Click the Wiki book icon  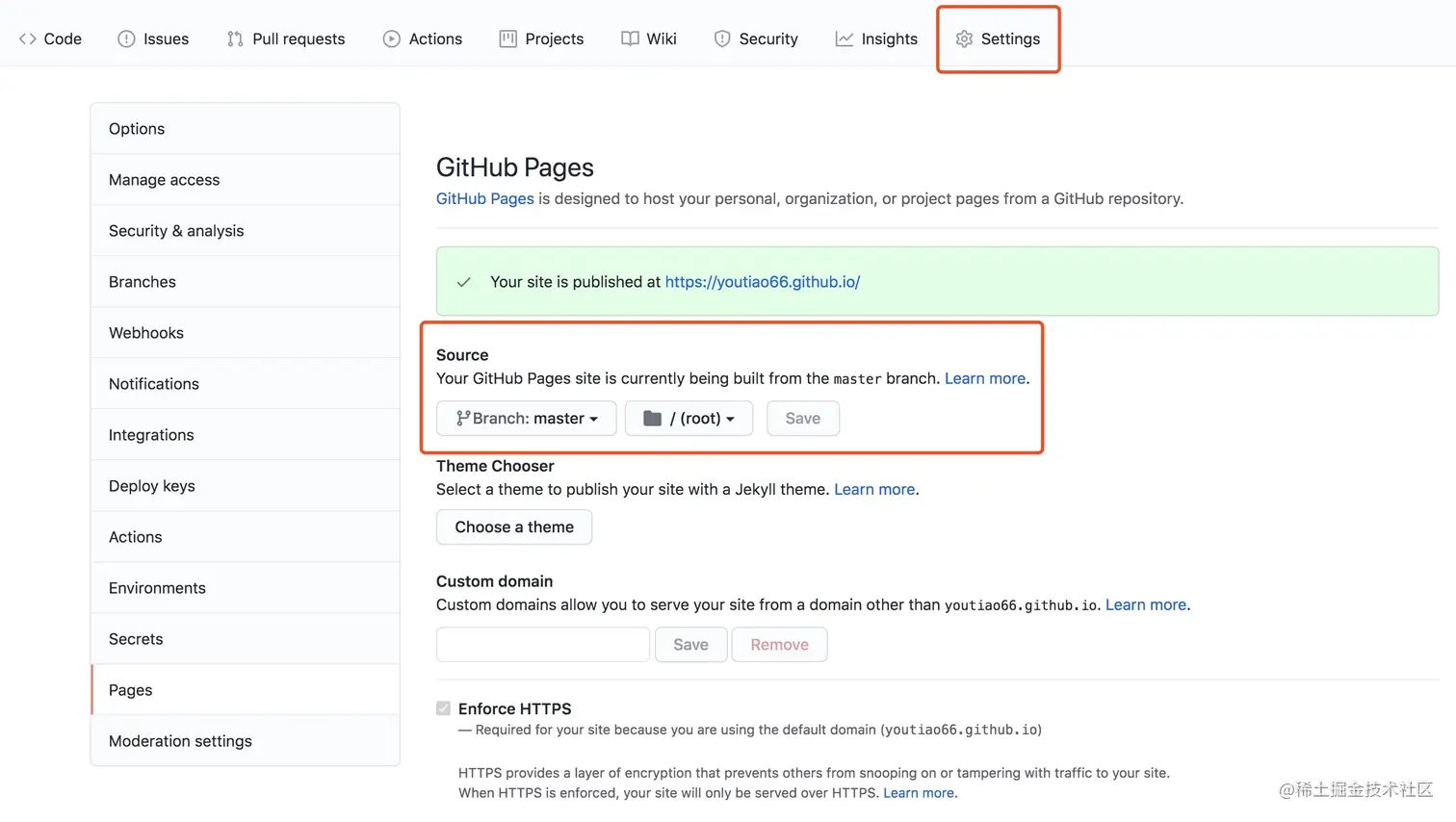click(x=630, y=39)
